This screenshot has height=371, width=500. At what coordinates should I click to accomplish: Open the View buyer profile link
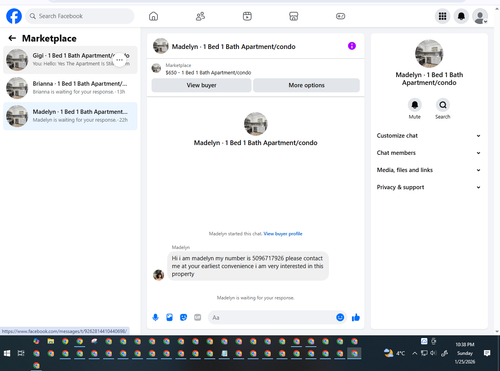point(283,234)
